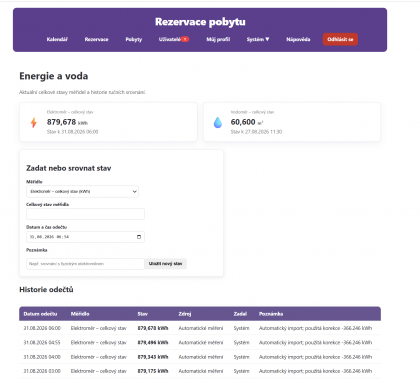This screenshot has height=383, width=420.
Task: Click the Stav column header
Action: 143,314
